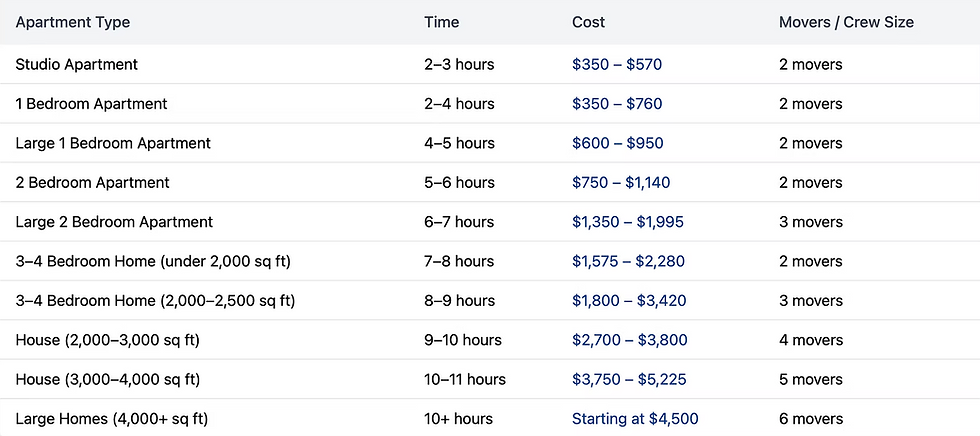
Task: Click the 6 movers crew size cell
Action: click(x=811, y=419)
